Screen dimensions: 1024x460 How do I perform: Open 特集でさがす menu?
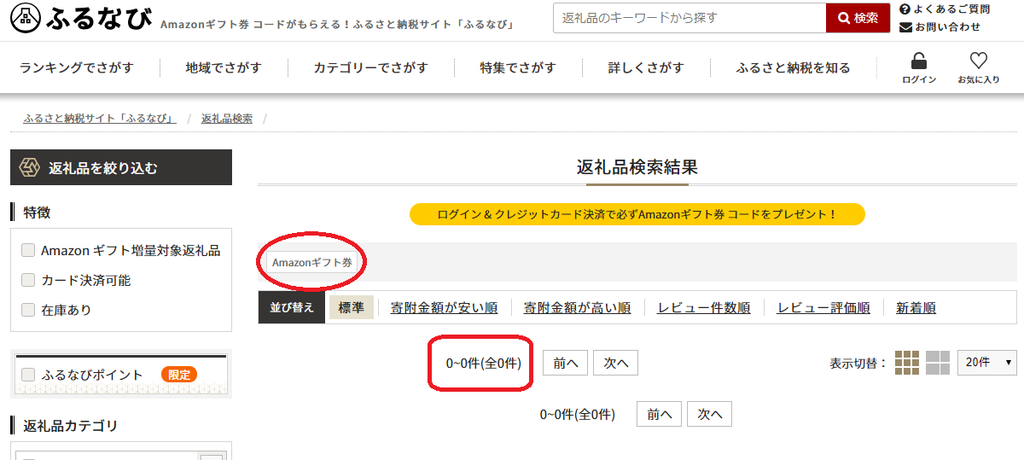[x=518, y=67]
